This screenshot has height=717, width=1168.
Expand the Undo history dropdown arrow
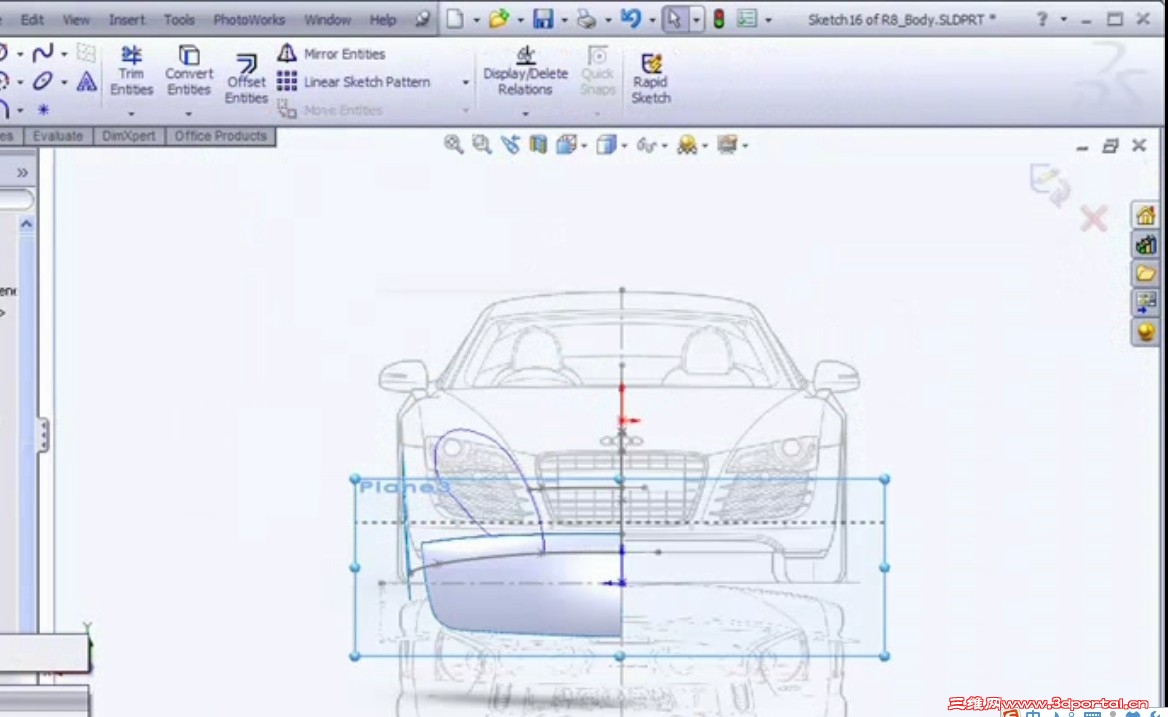[652, 20]
